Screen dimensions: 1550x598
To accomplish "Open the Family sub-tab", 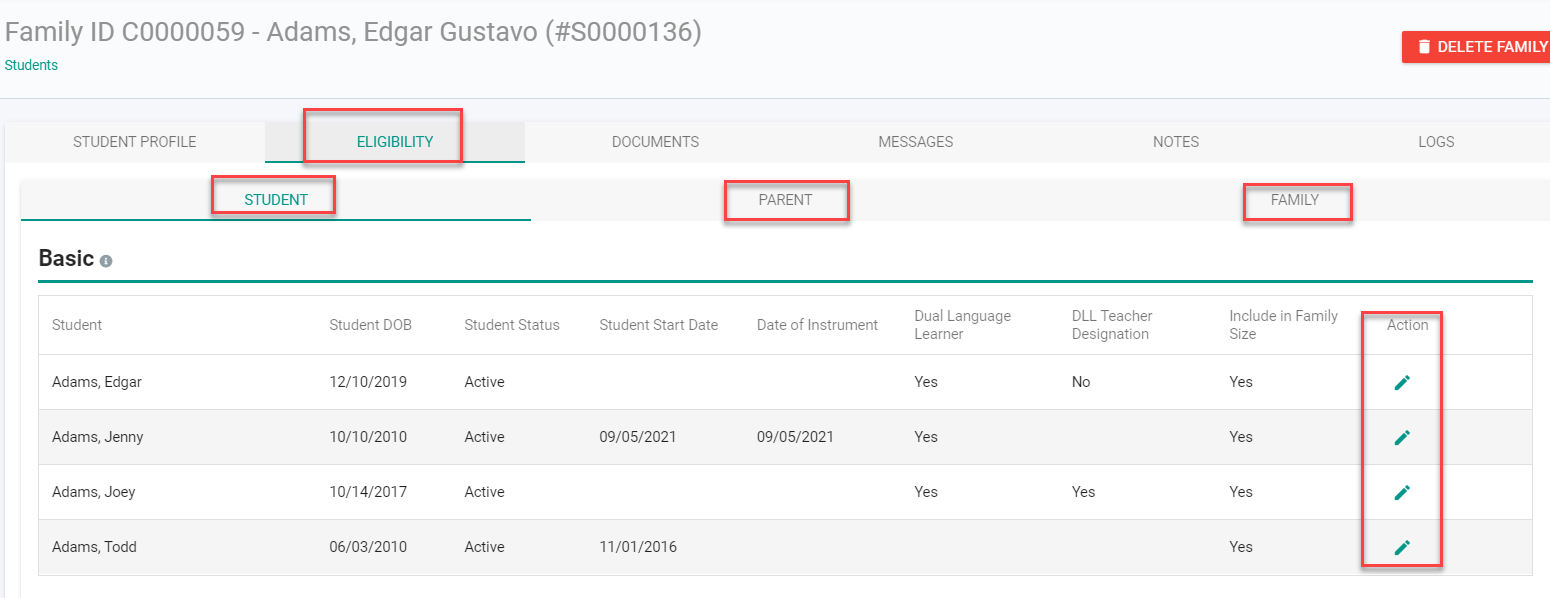I will click(x=1295, y=200).
